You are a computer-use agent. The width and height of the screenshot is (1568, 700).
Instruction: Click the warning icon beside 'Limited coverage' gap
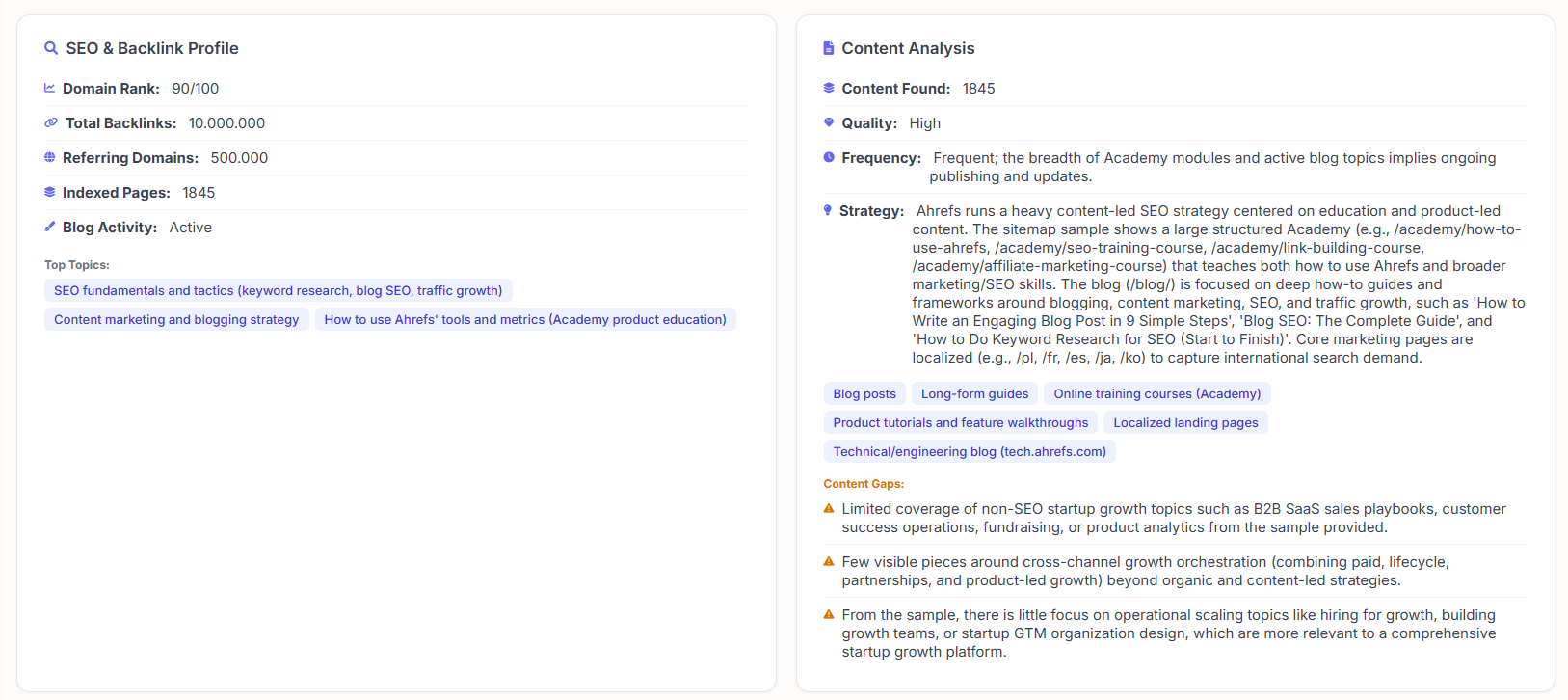pyautogui.click(x=829, y=508)
